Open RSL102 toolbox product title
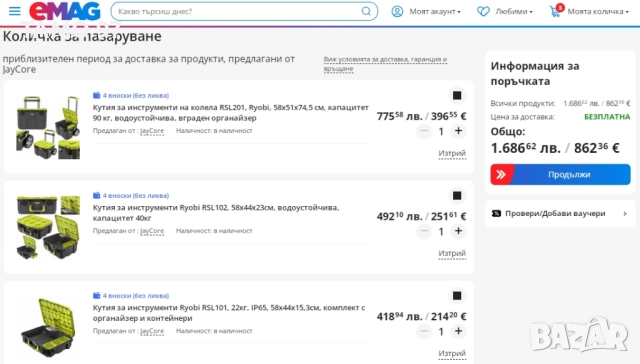This screenshot has width=640, height=364. click(x=216, y=213)
